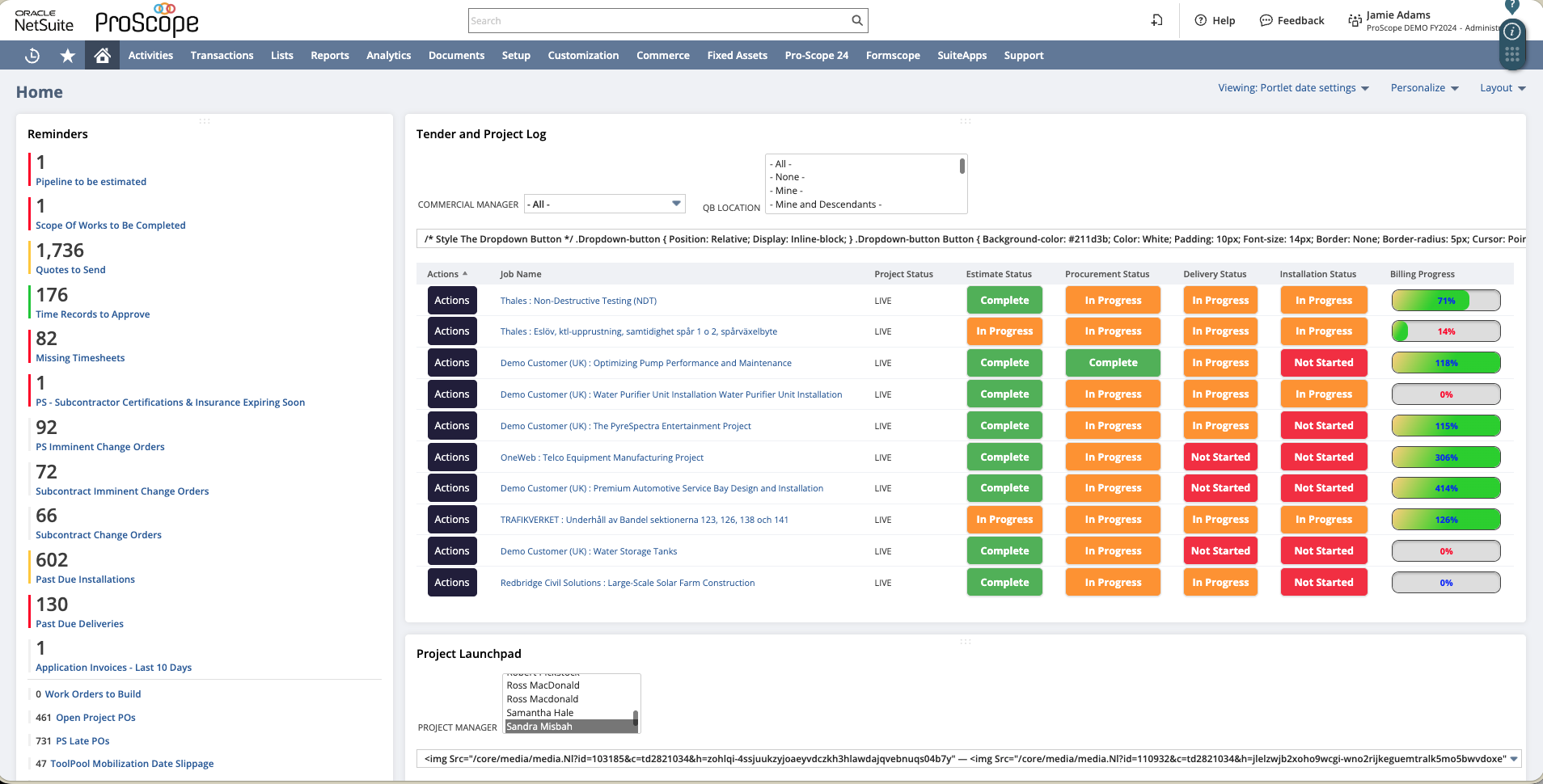
Task: Go to Home via the house icon
Action: tap(102, 56)
